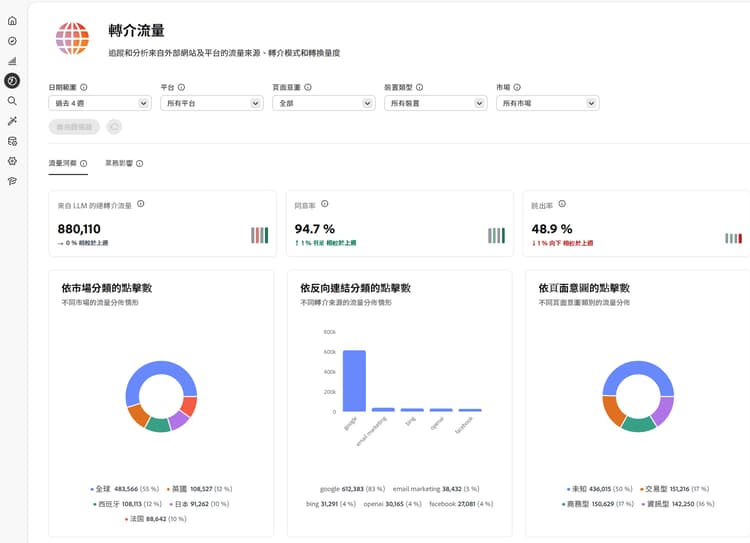Open the gear settings icon in the sidebar
This screenshot has height=543, width=750.
pyautogui.click(x=12, y=161)
